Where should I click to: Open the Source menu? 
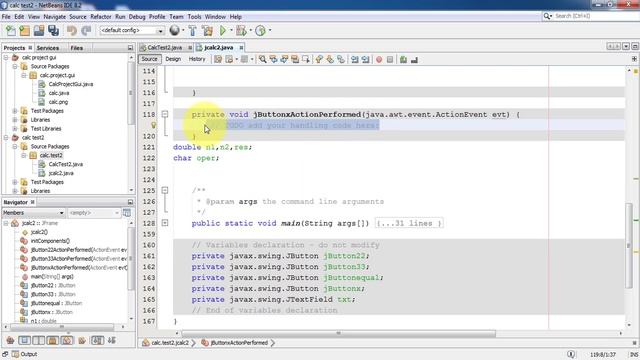pos(78,17)
